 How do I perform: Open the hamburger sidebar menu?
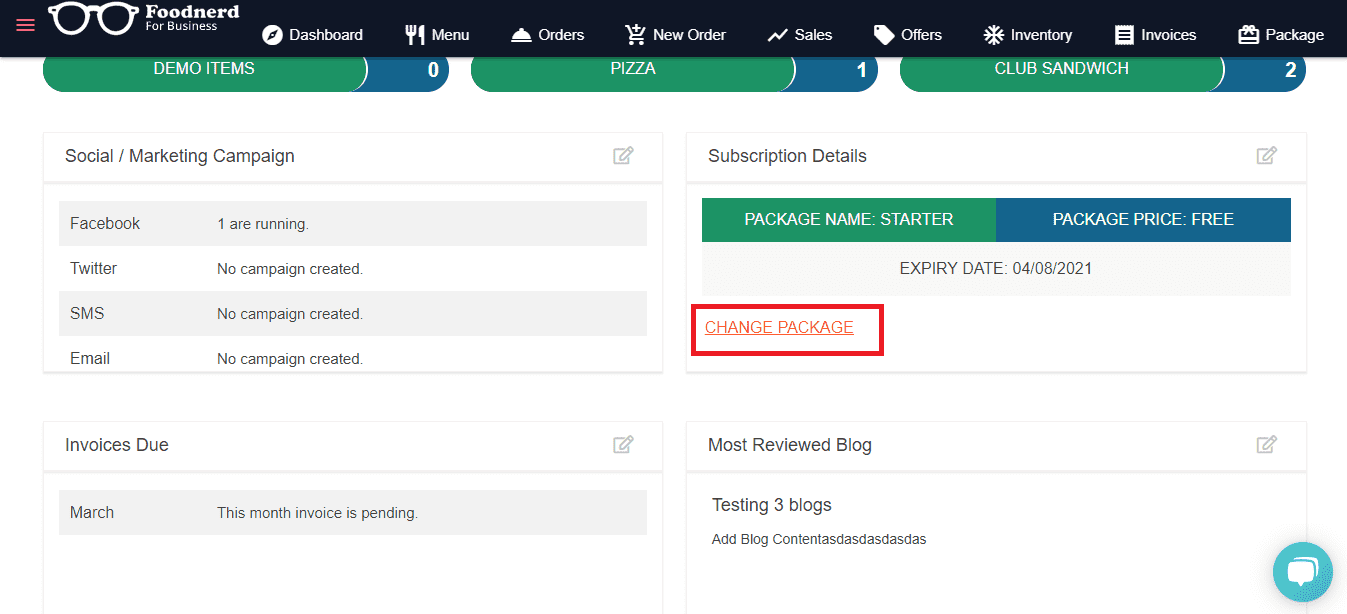click(25, 25)
